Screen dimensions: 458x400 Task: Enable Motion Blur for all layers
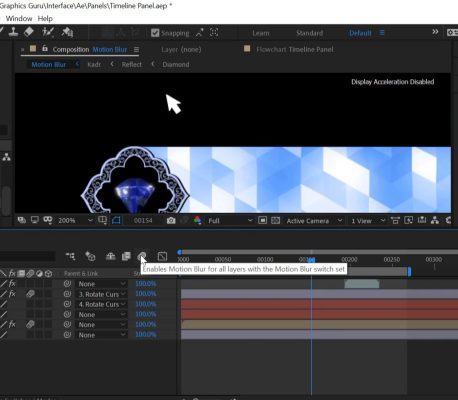pyautogui.click(x=142, y=256)
